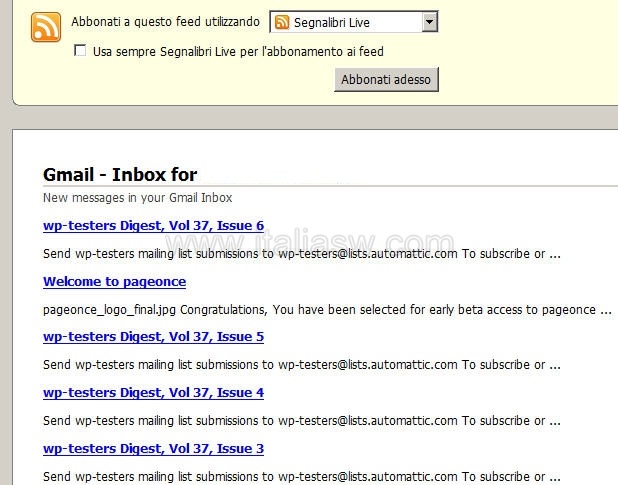Screen dimensions: 618x485
Task: Click the large orange RSS feed icon
Action: click(46, 27)
